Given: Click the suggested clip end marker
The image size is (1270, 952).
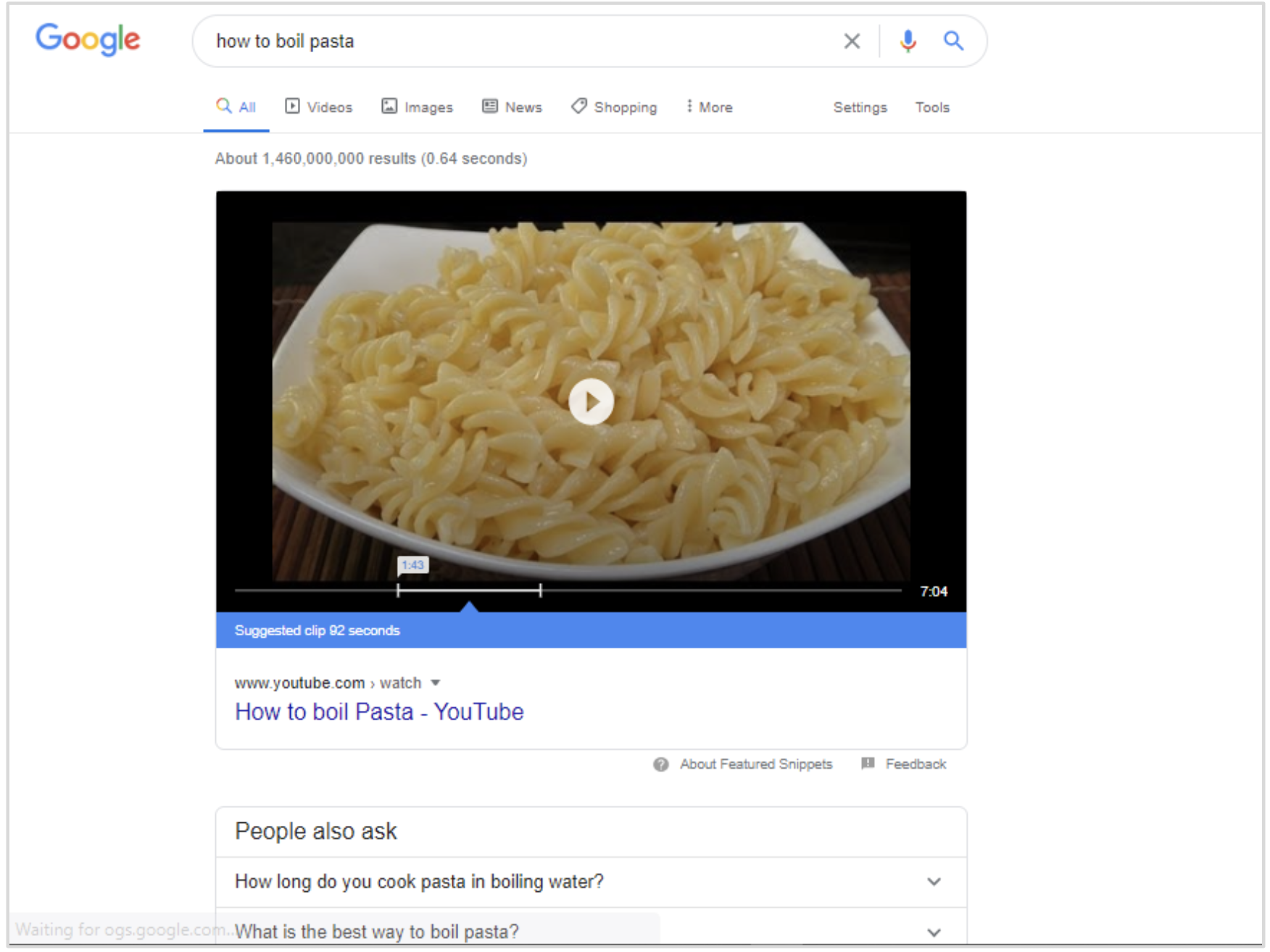Looking at the screenshot, I should [541, 590].
